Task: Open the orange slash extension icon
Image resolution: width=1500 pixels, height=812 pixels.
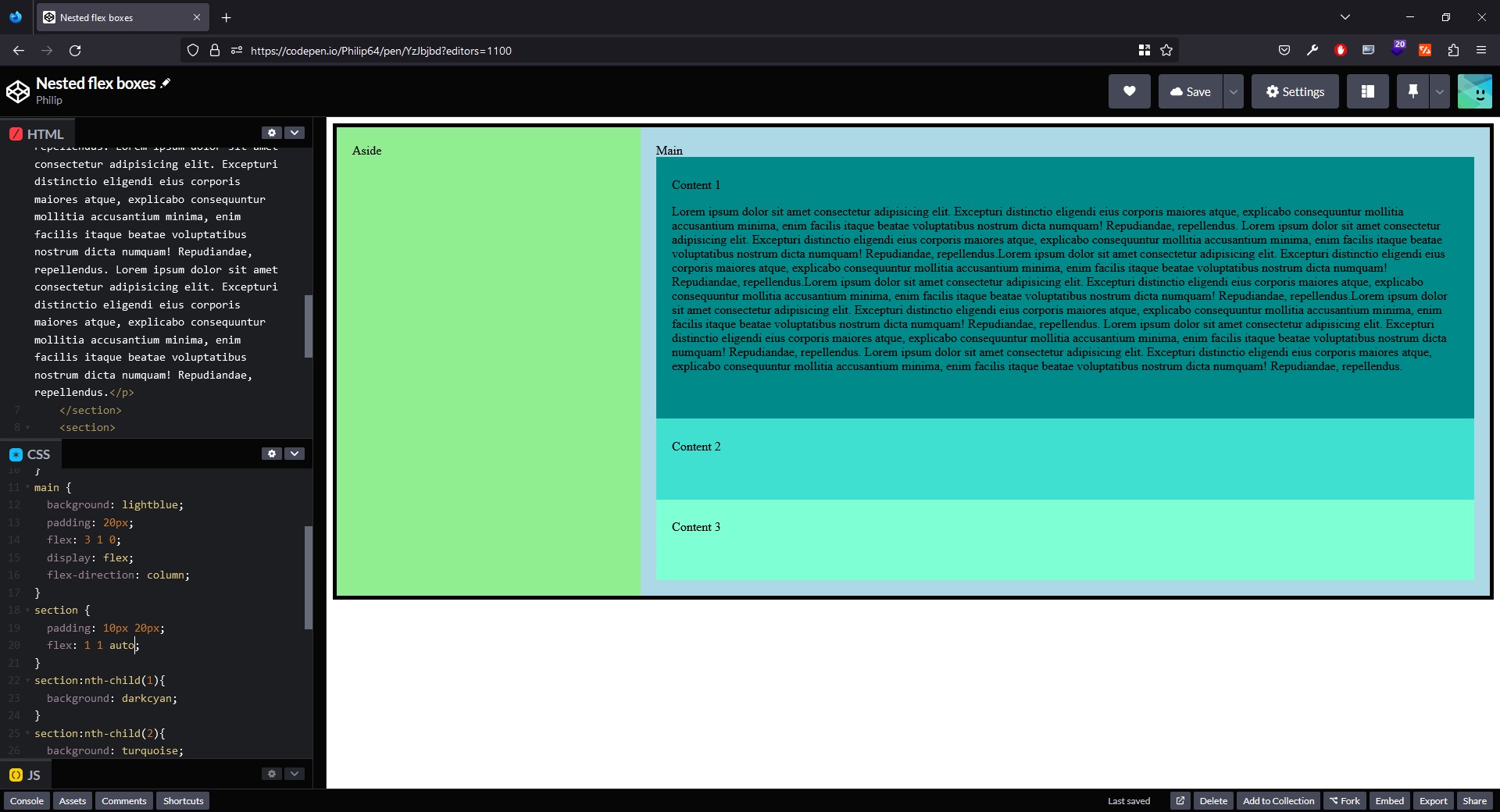Action: tap(1425, 50)
